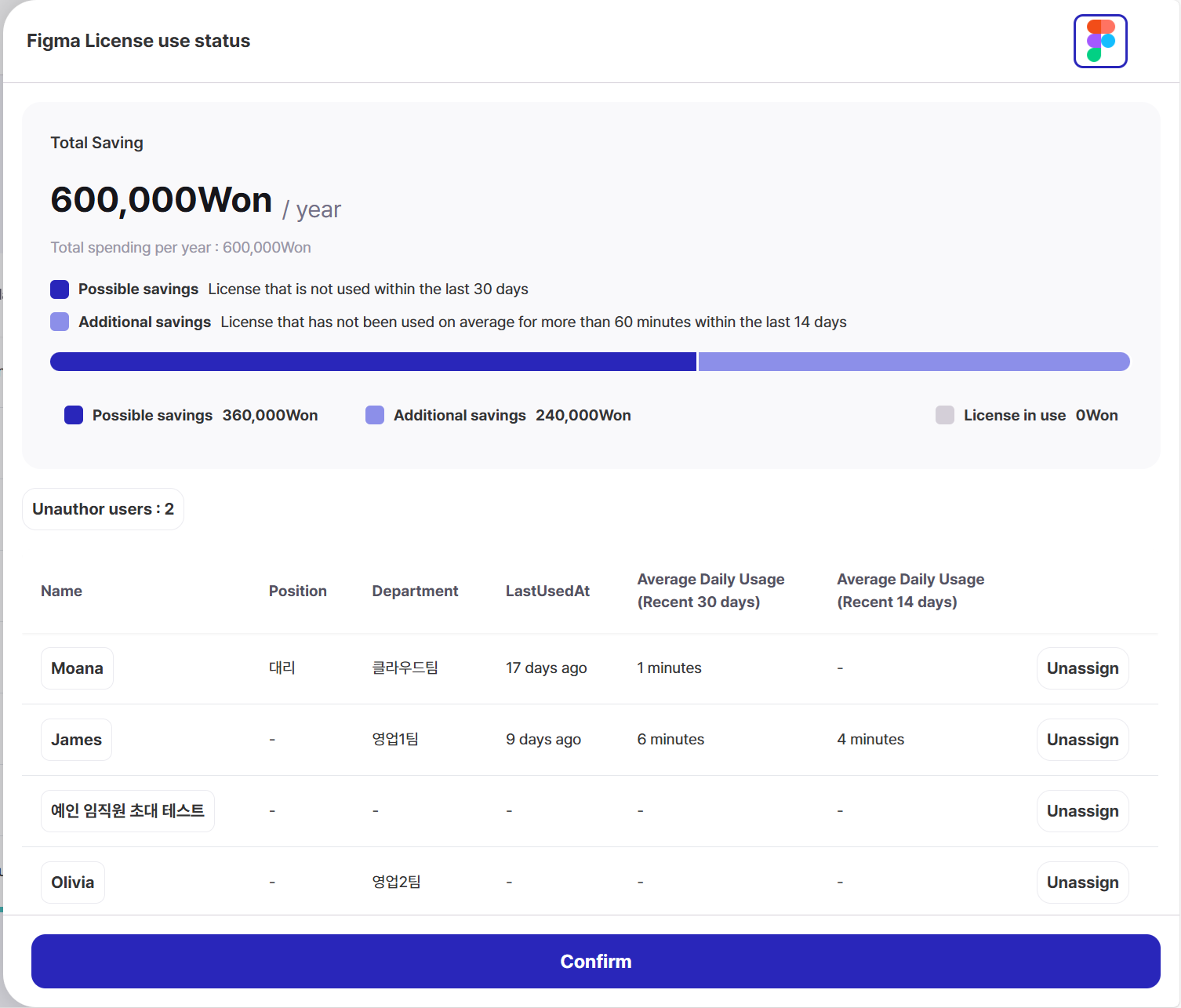Click the 'License in use 0Won' label
This screenshot has width=1181, height=1008.
click(1041, 415)
